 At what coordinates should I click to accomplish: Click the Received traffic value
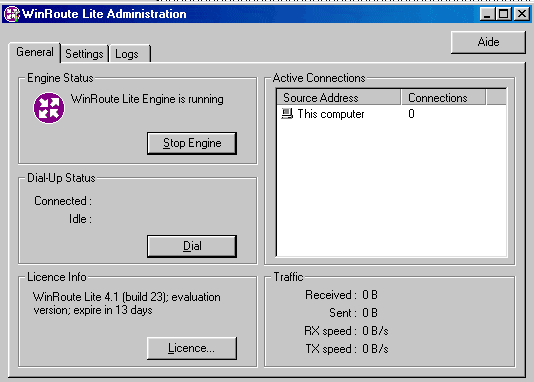[370, 295]
